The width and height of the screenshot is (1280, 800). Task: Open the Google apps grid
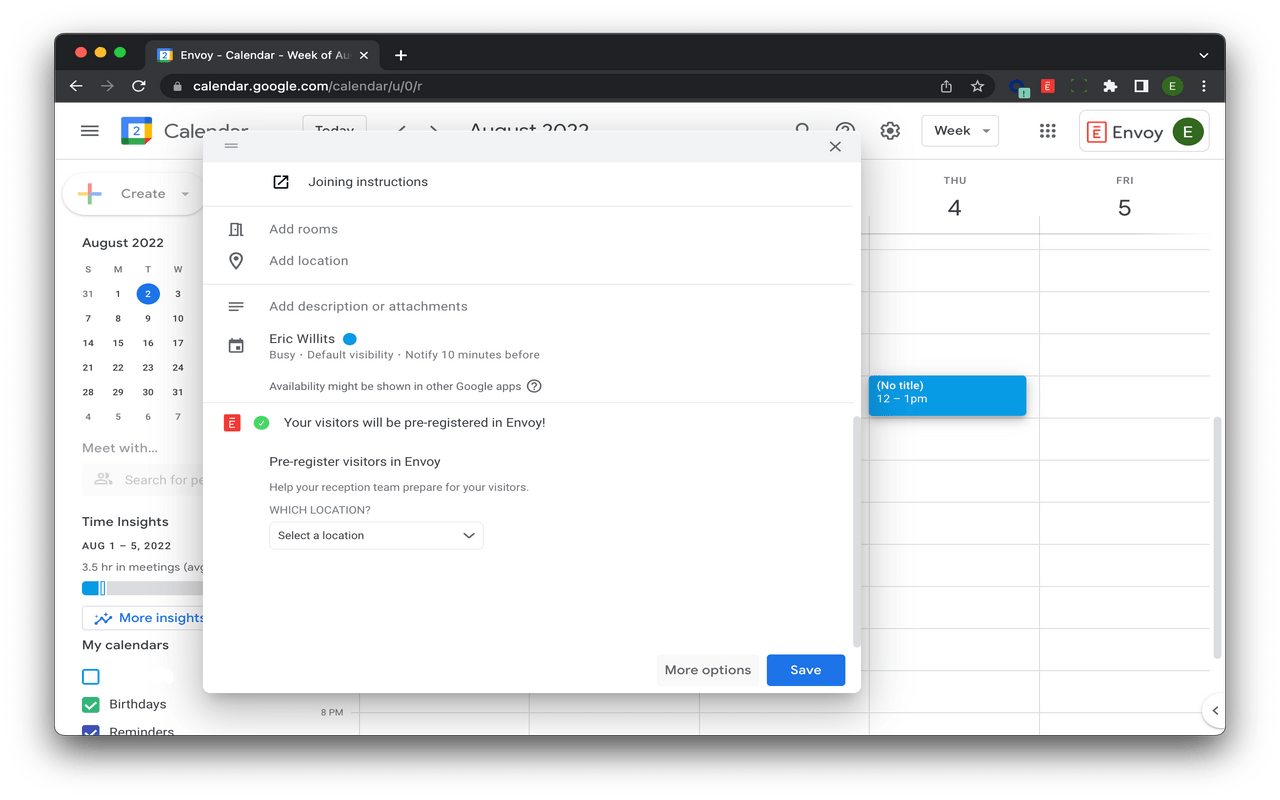pos(1047,131)
